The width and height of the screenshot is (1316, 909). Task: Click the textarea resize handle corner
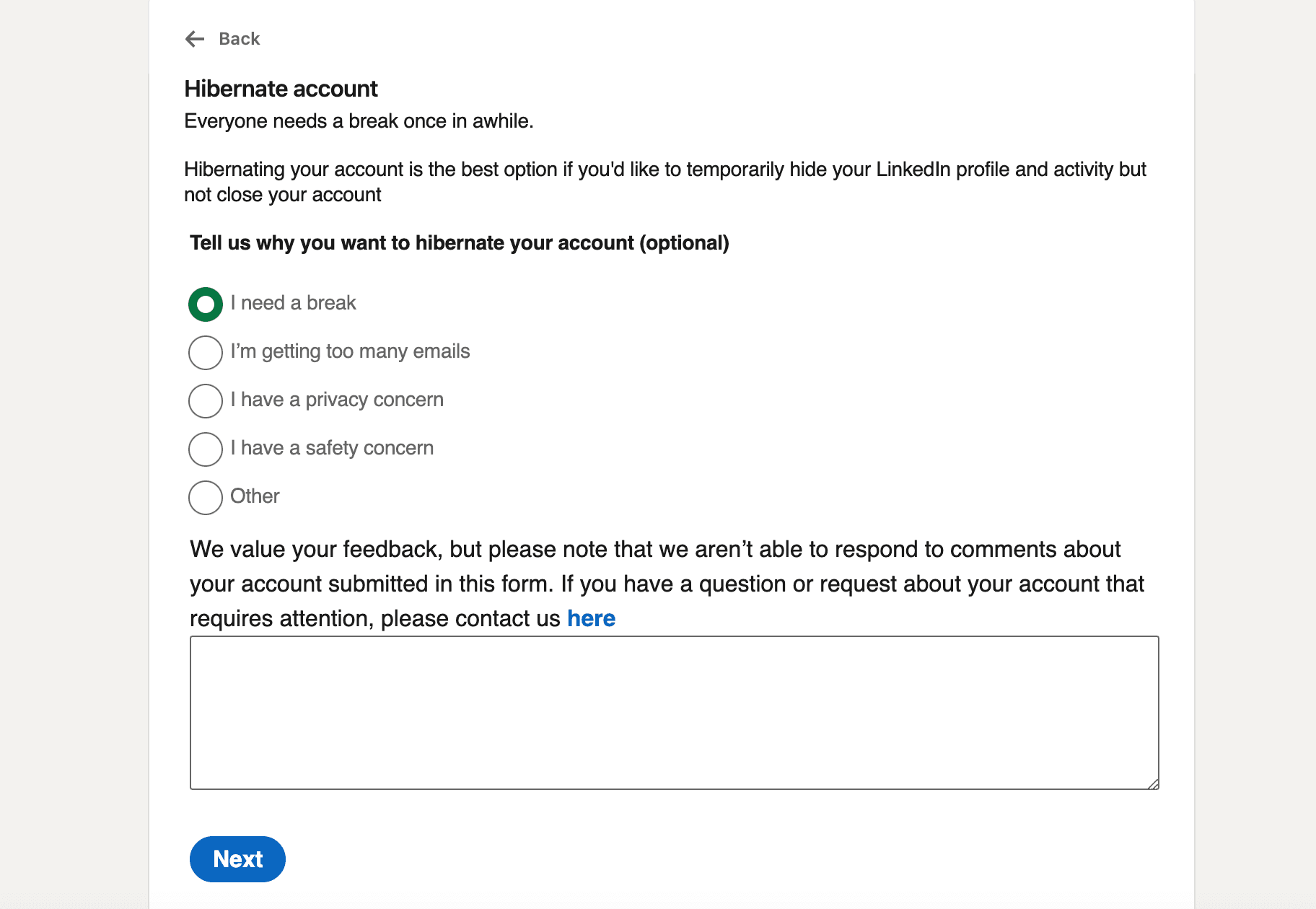[1153, 784]
